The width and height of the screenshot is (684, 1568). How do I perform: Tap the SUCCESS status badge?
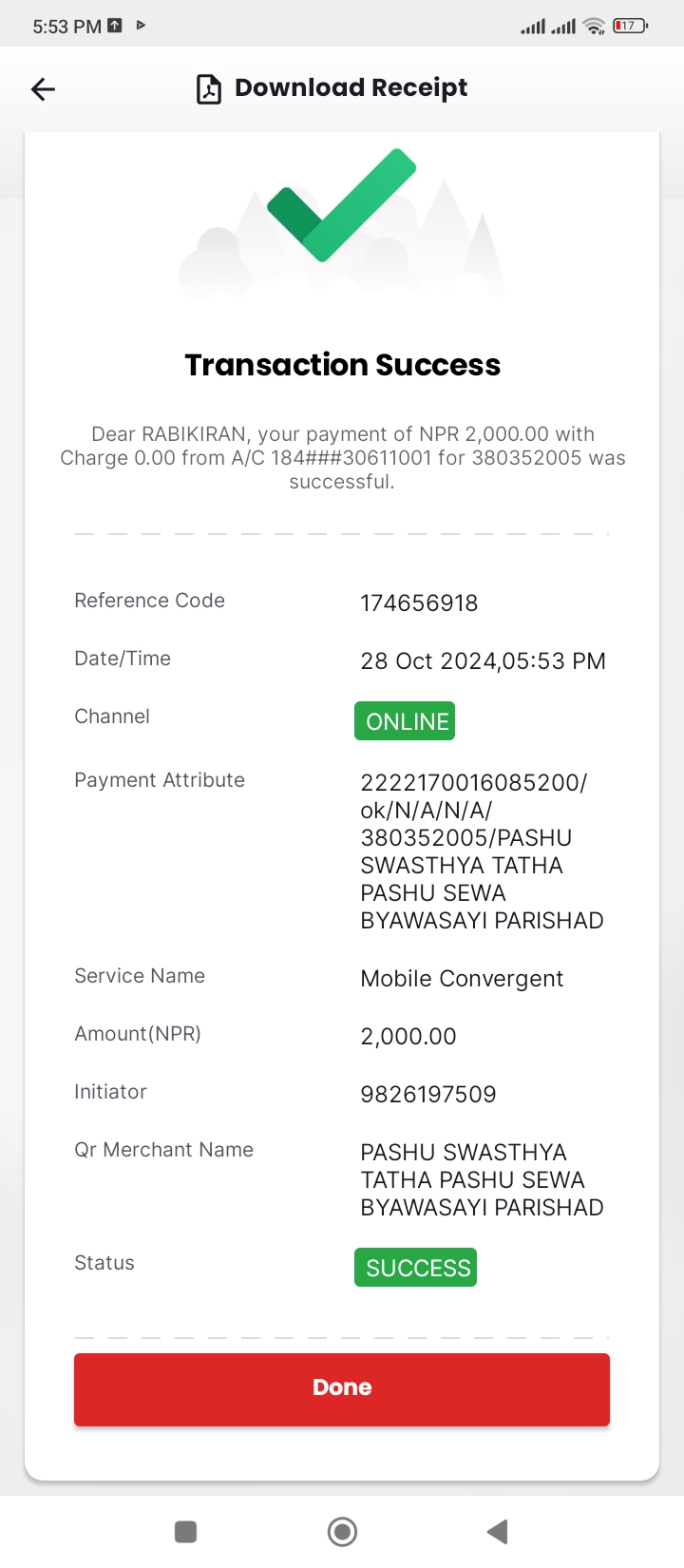coord(415,1267)
